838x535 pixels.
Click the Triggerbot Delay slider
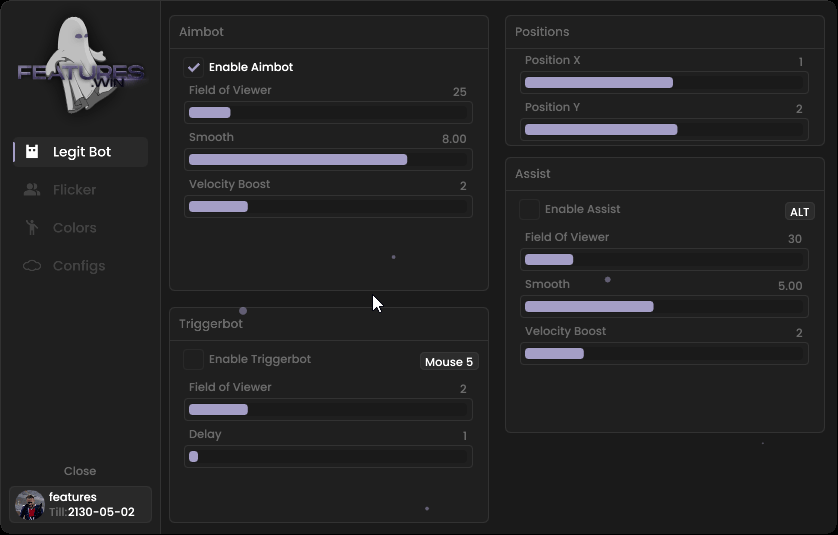328,457
